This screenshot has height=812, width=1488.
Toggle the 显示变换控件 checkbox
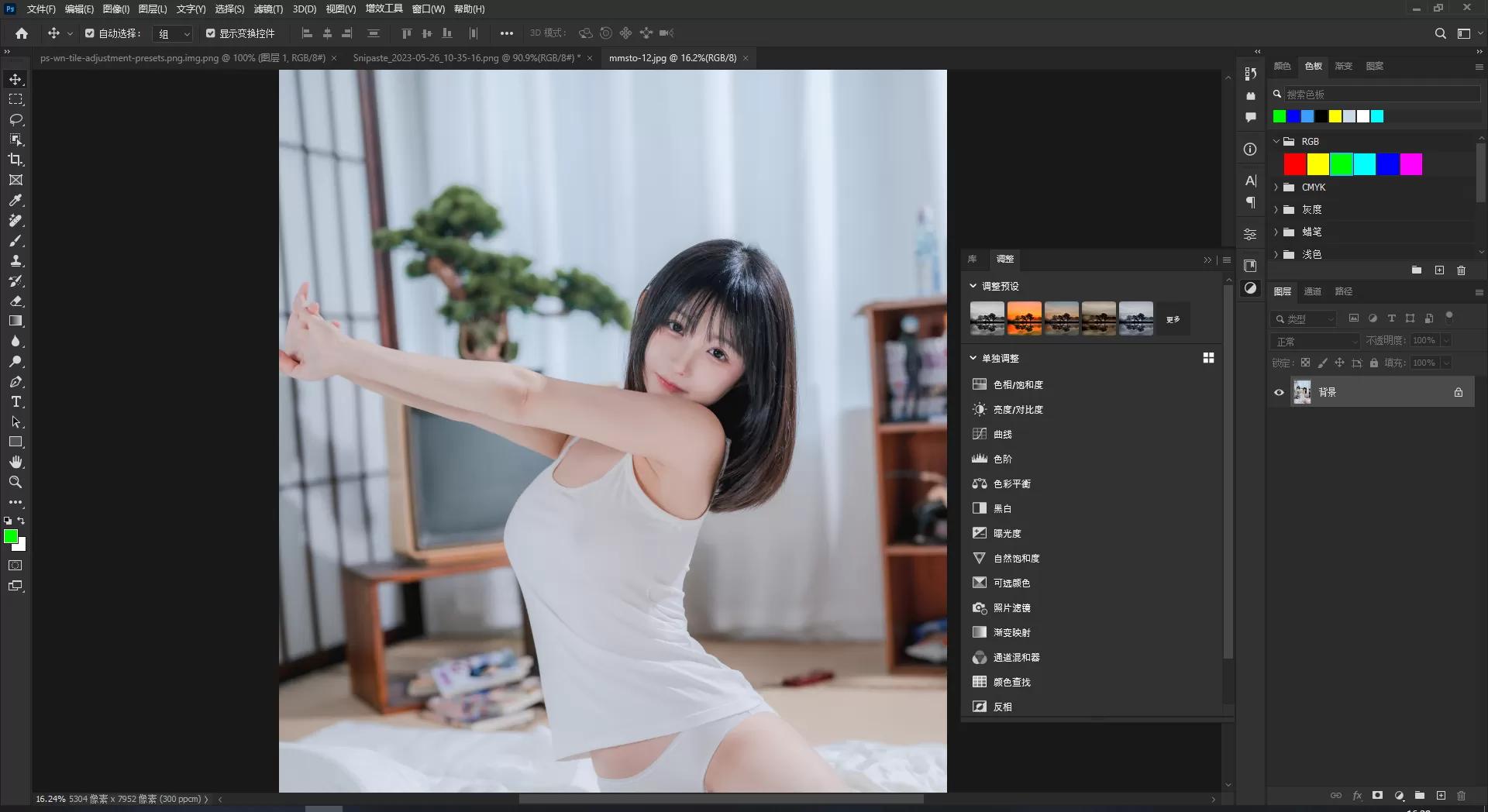[x=210, y=33]
